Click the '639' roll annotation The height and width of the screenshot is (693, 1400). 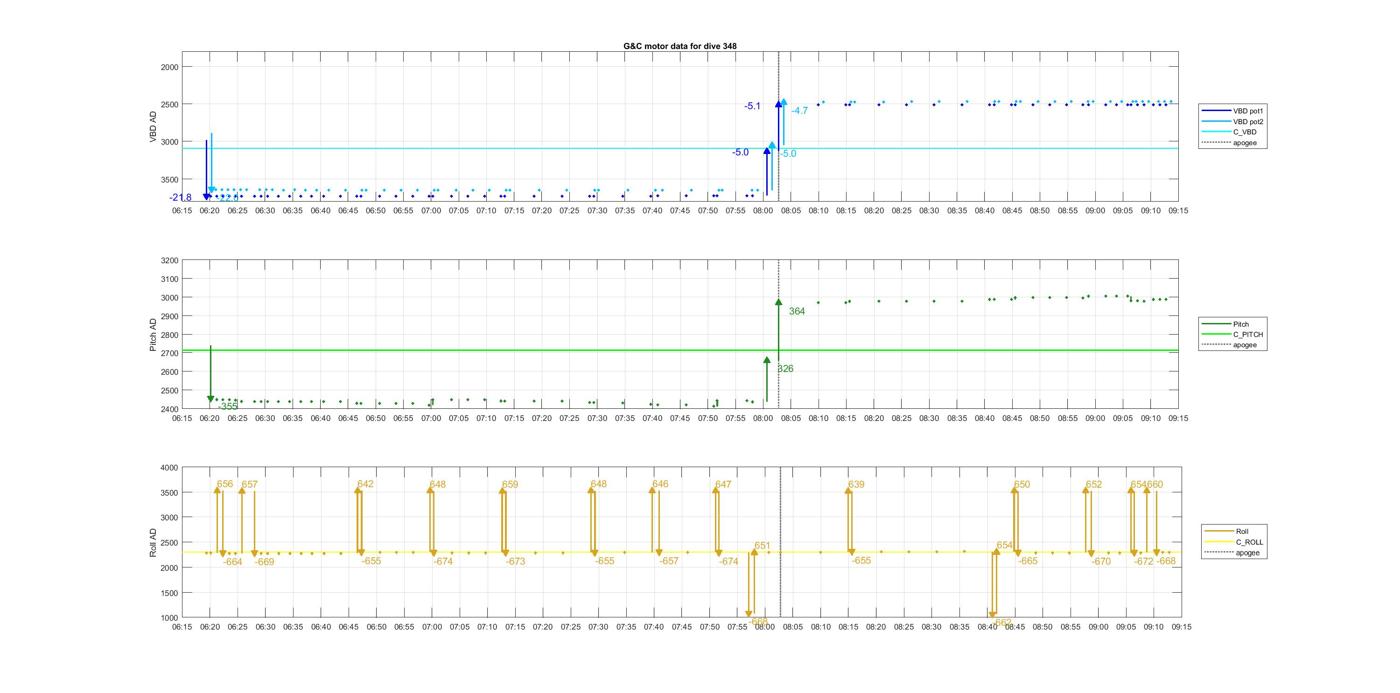point(856,484)
